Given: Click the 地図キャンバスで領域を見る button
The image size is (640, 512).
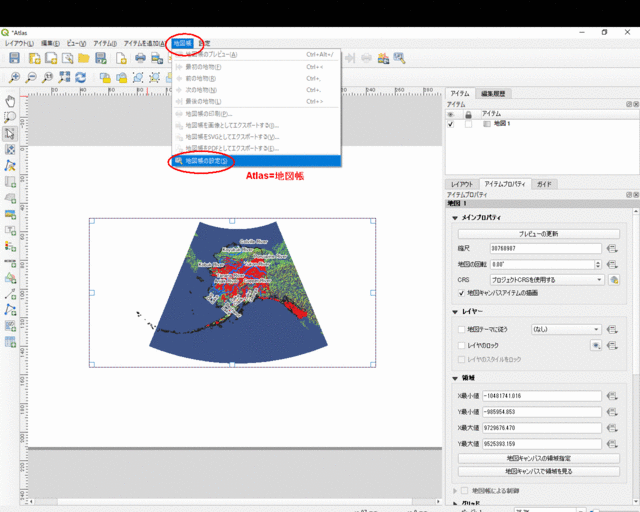Looking at the screenshot, I should 538,471.
